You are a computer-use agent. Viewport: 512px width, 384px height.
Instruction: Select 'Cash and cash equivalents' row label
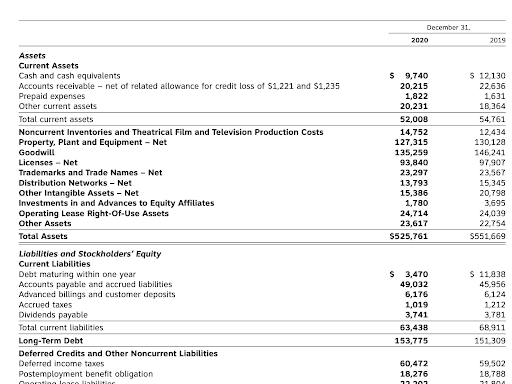click(69, 76)
